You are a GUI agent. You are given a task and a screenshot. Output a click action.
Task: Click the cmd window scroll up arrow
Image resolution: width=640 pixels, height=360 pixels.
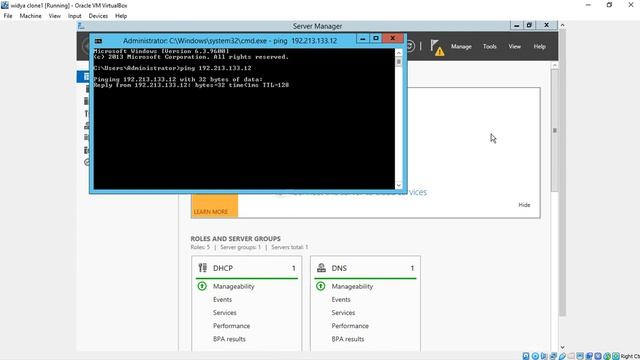[399, 53]
